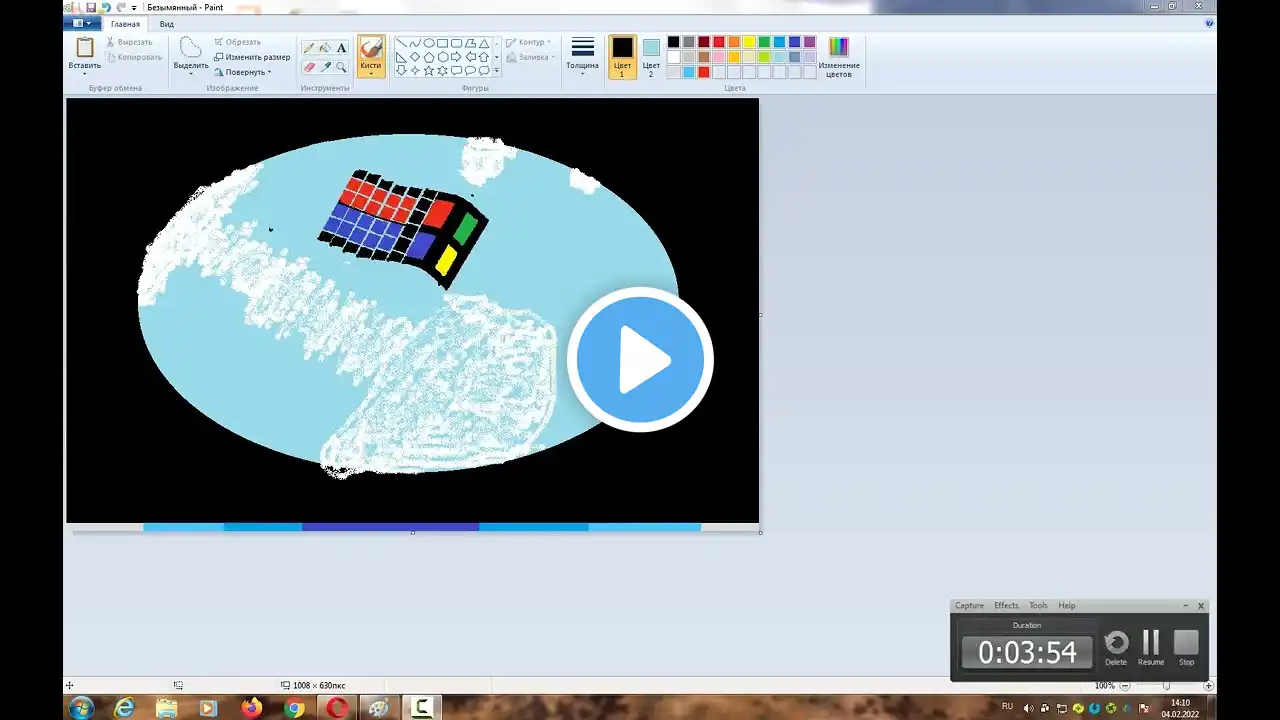Screen dimensions: 1280x720
Task: Select the Fill with color bucket tool
Action: point(325,48)
